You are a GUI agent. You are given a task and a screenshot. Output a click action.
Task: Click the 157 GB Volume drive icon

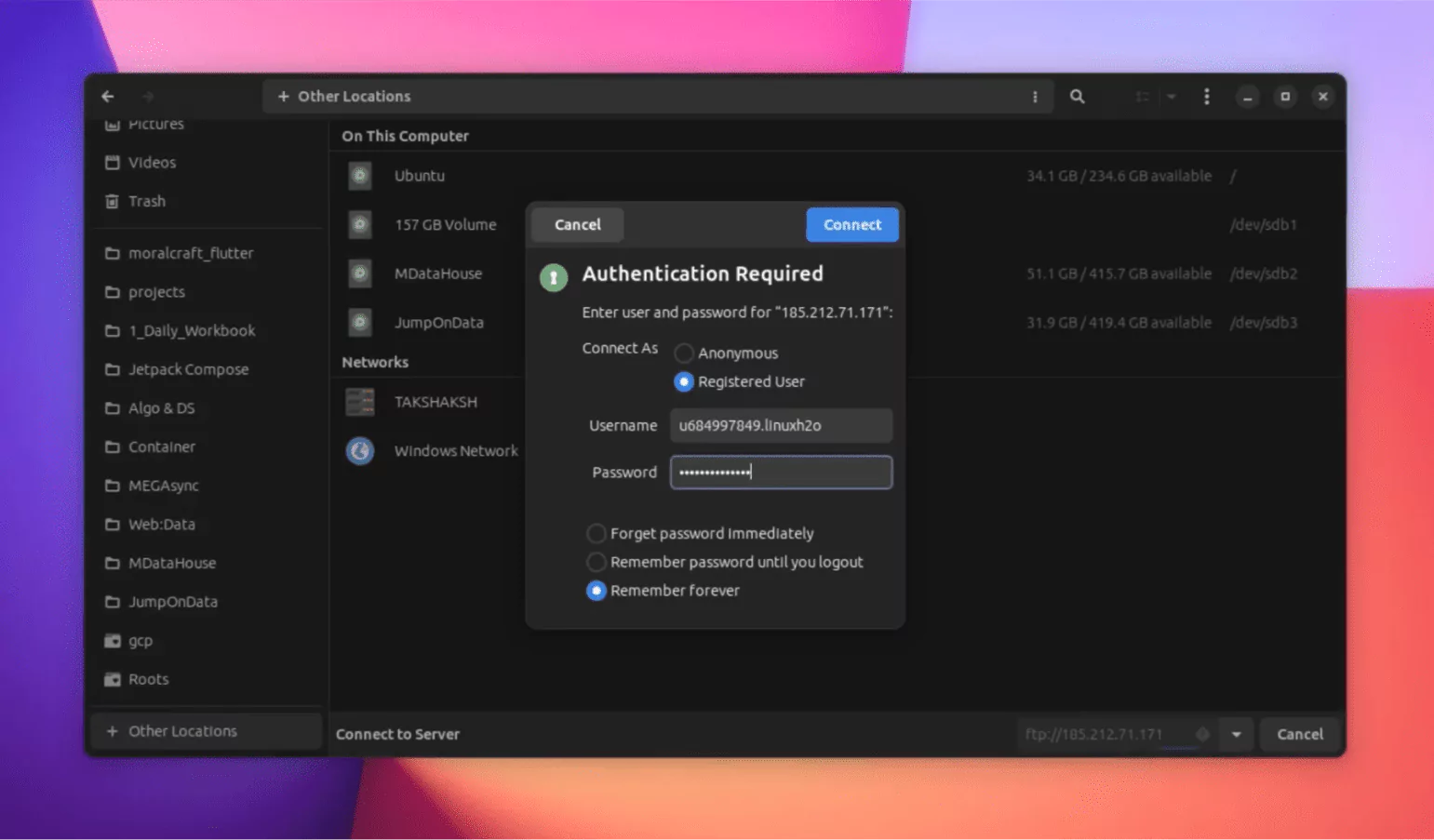point(360,224)
